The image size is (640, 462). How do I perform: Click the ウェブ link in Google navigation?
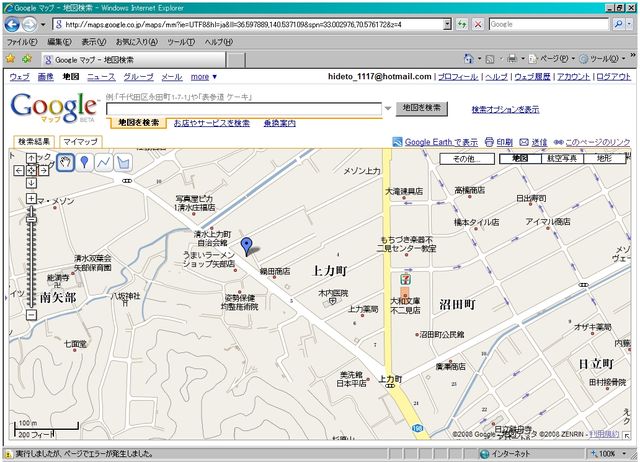(19, 77)
